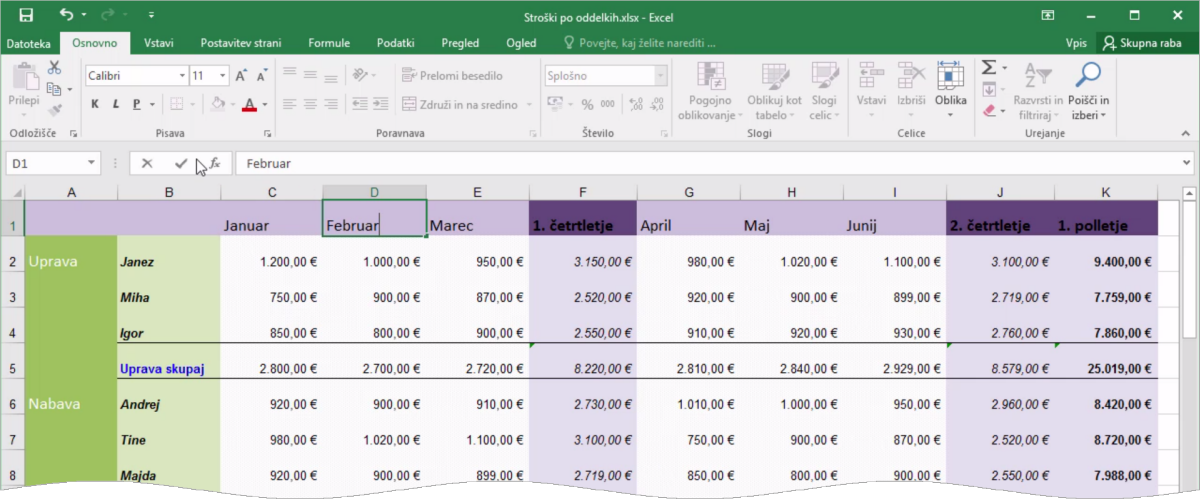Toggle bold with the K button
Image resolution: width=1200 pixels, height=500 pixels.
95,104
